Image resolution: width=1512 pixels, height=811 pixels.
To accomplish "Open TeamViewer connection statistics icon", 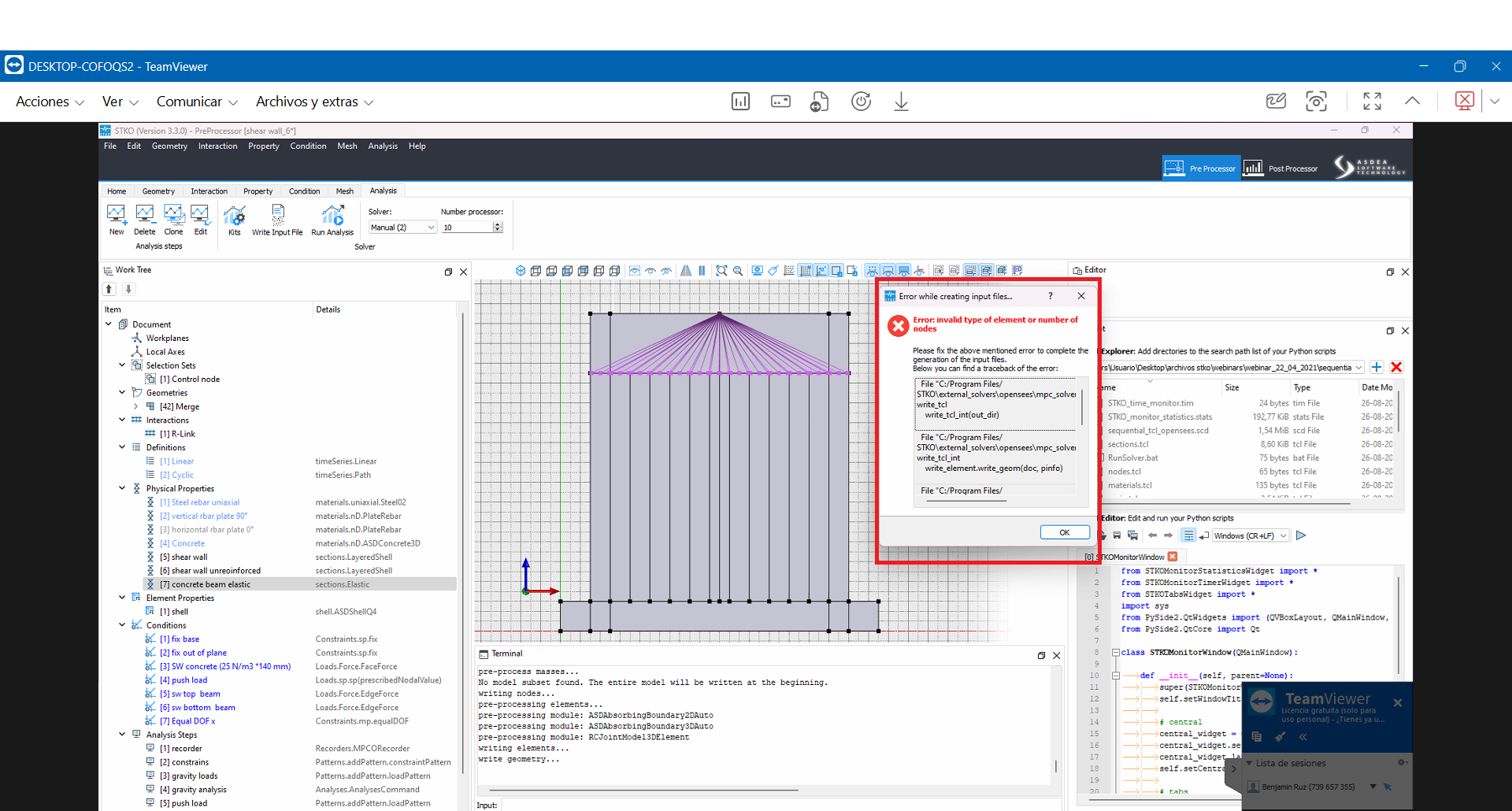I will tap(740, 102).
